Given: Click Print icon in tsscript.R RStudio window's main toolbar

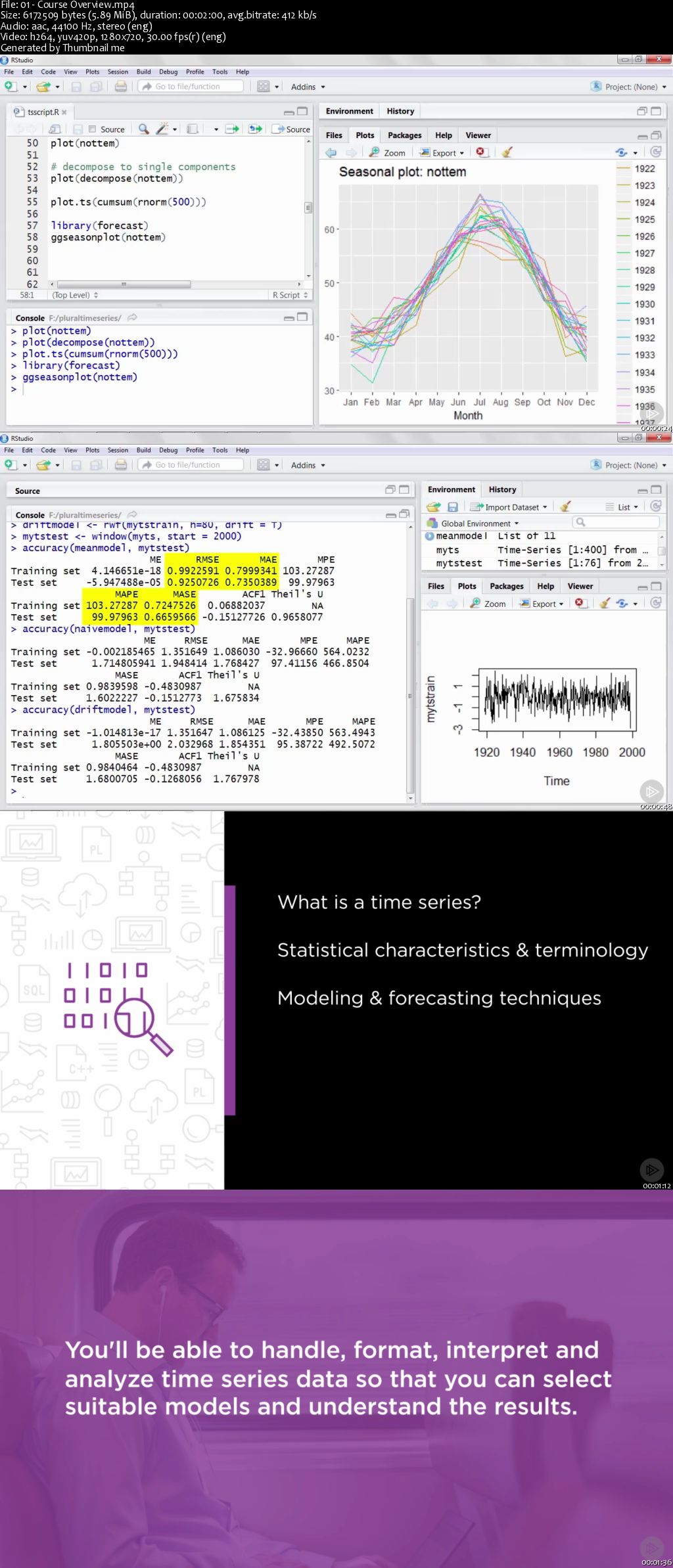Looking at the screenshot, I should tap(121, 87).
